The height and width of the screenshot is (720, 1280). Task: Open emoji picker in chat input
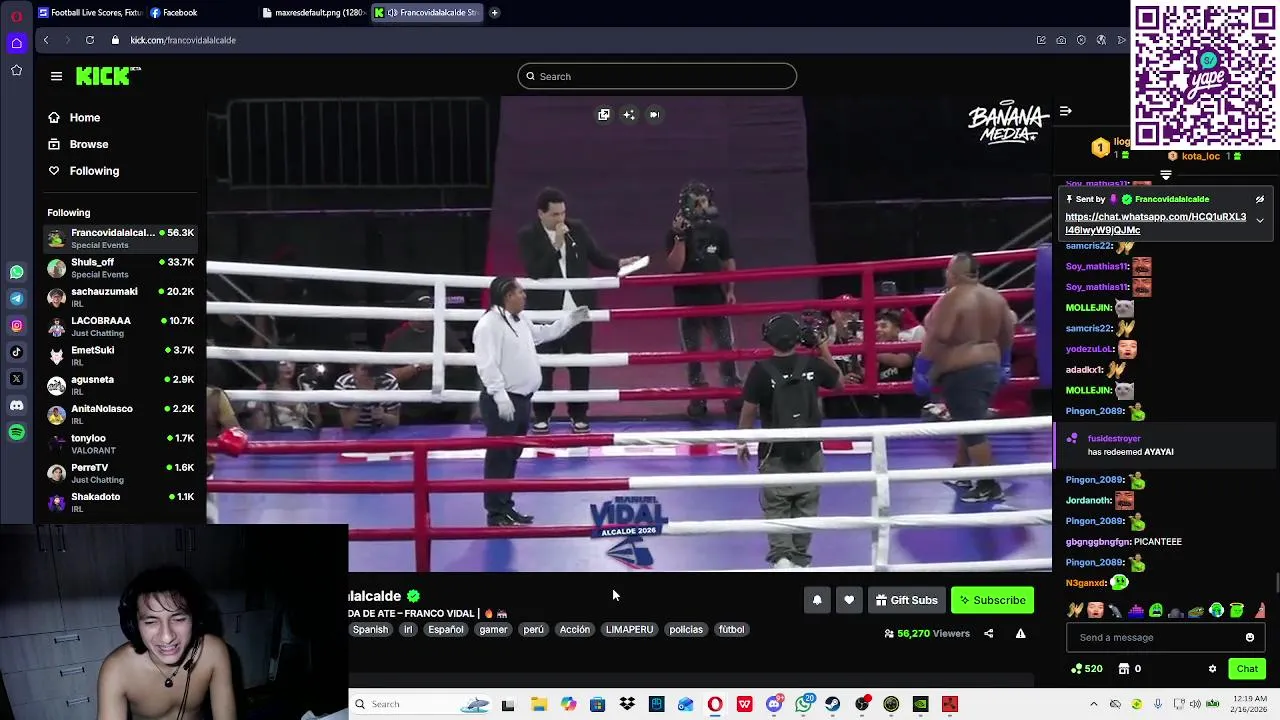click(x=1249, y=637)
